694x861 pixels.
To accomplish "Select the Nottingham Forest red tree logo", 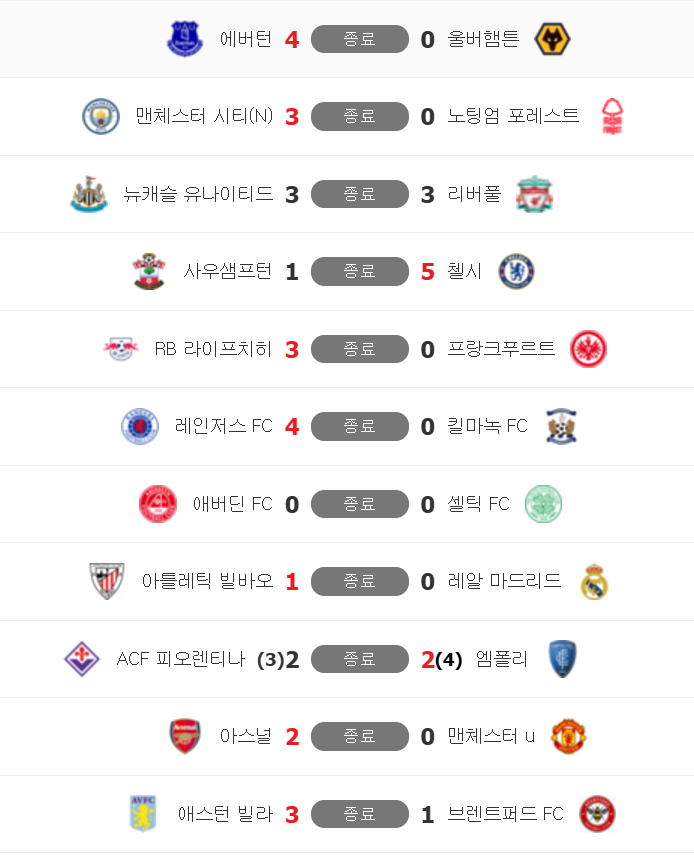I will pos(612,116).
